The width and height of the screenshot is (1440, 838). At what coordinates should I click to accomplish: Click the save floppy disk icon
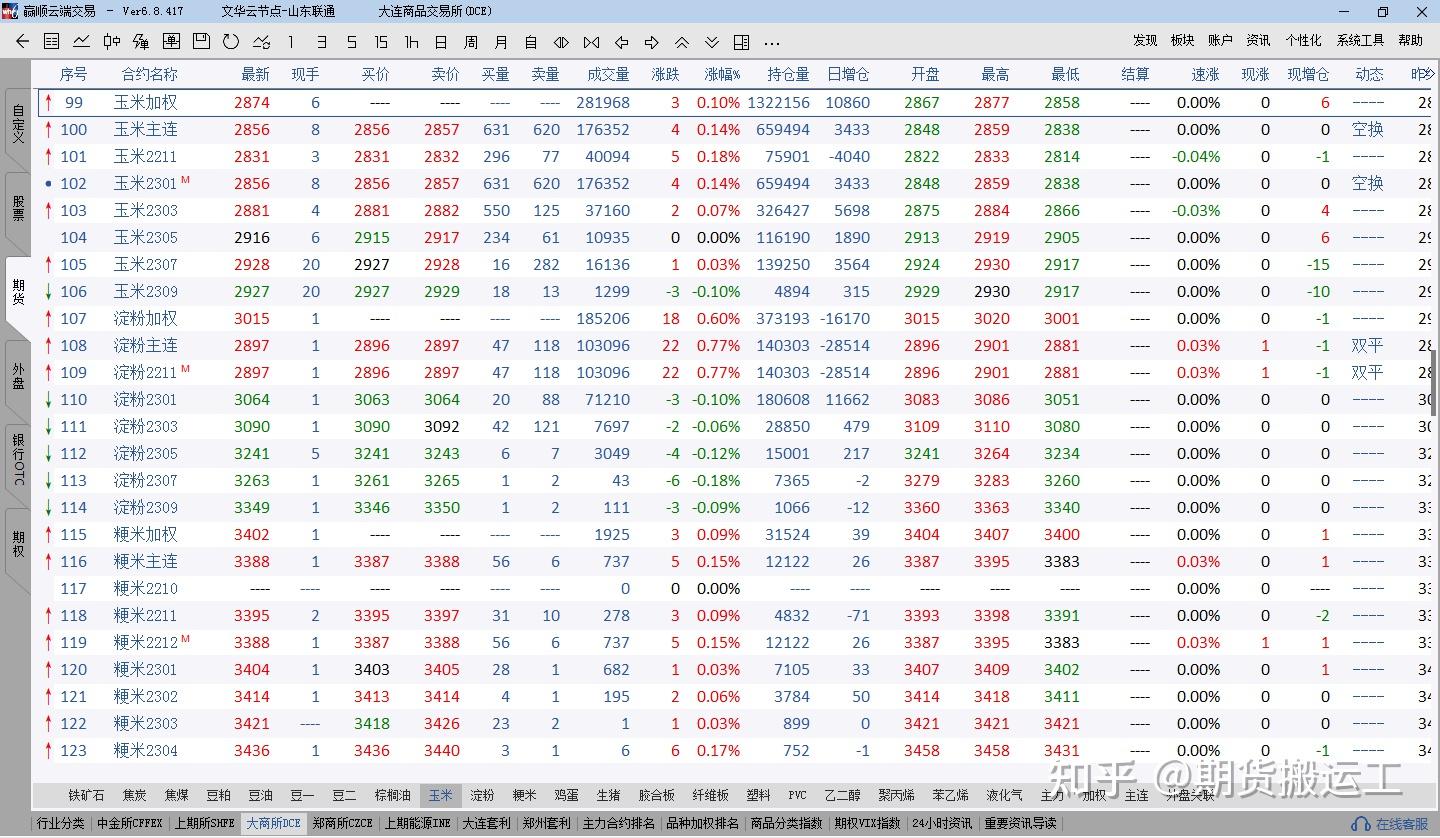point(201,42)
